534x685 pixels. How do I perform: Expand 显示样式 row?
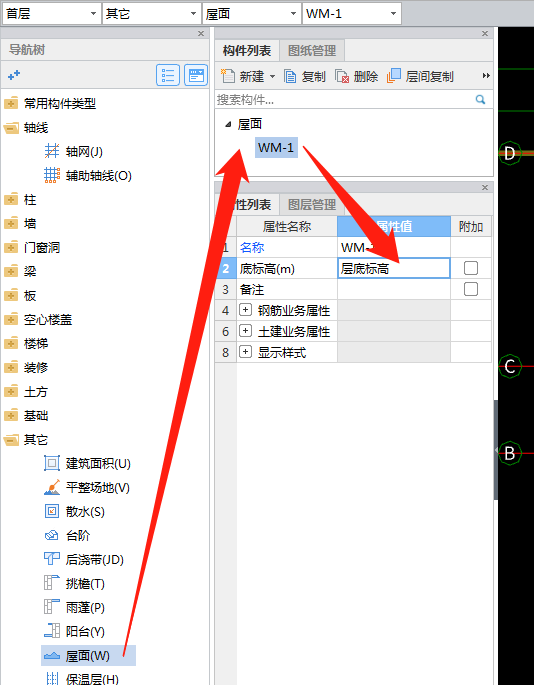pyautogui.click(x=245, y=352)
